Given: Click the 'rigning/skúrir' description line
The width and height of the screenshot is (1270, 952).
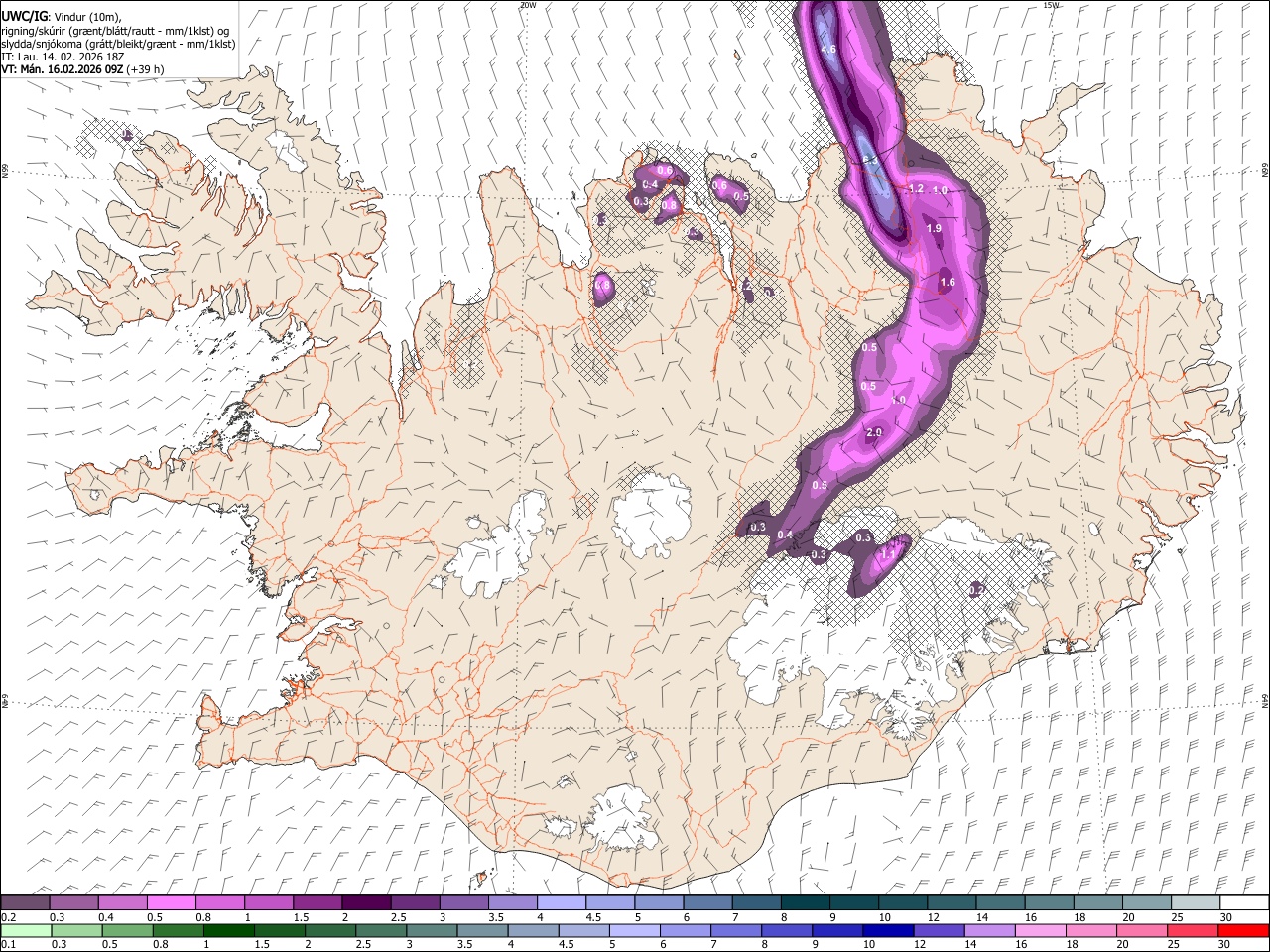Looking at the screenshot, I should (115, 31).
